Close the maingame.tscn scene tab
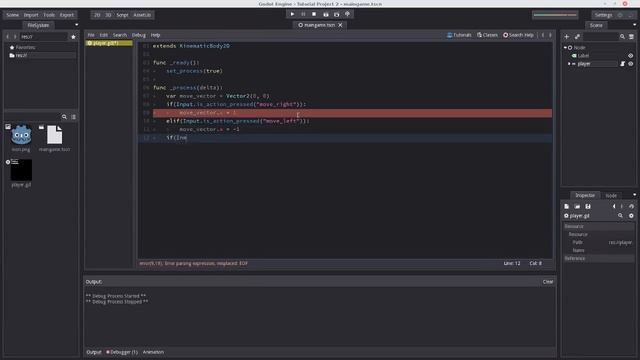Screen dimensions: 640x360 tap(340, 25)
